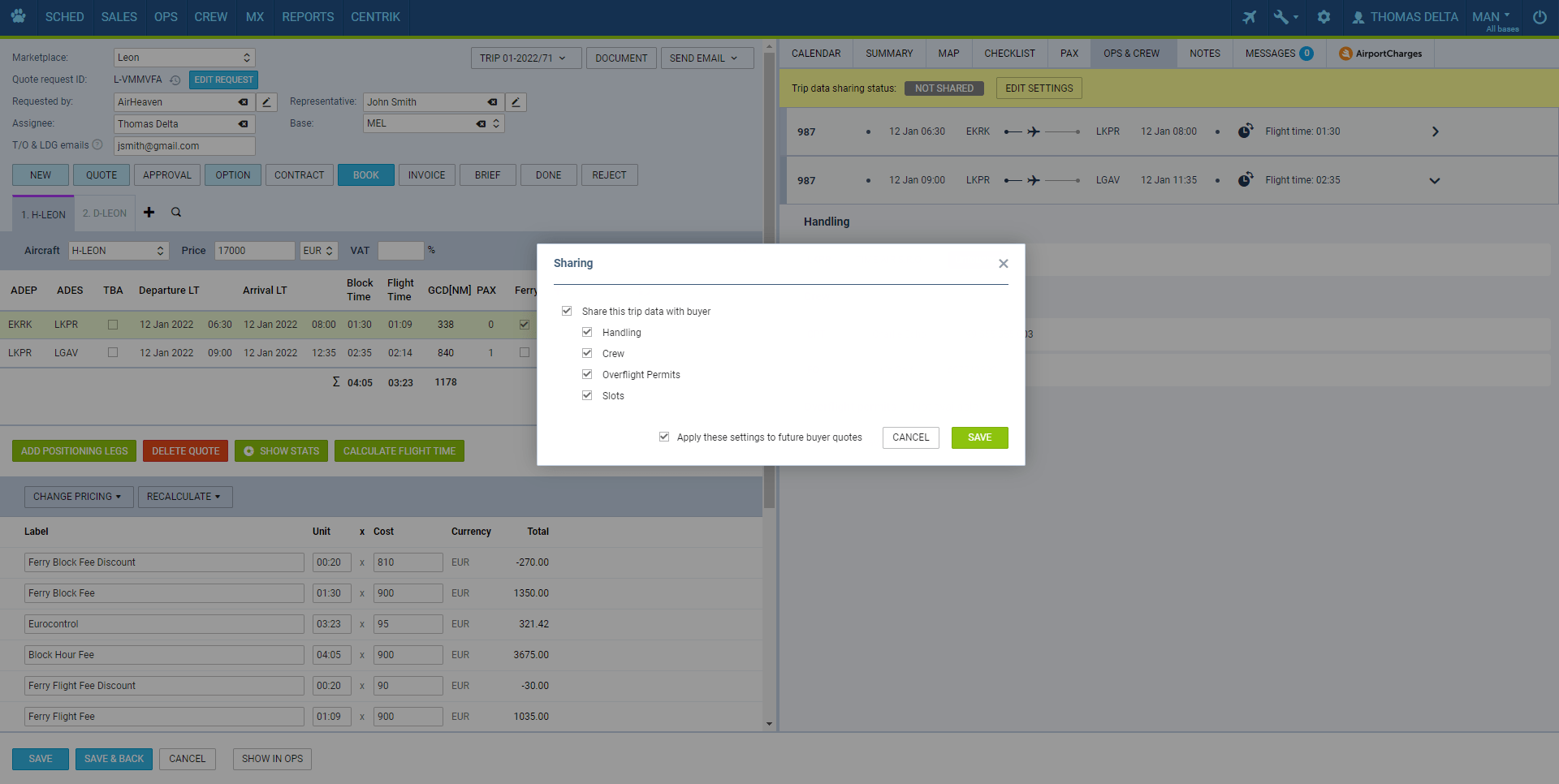The height and width of the screenshot is (784, 1559).
Task: Toggle the Overflight Permits checkbox
Action: [587, 375]
